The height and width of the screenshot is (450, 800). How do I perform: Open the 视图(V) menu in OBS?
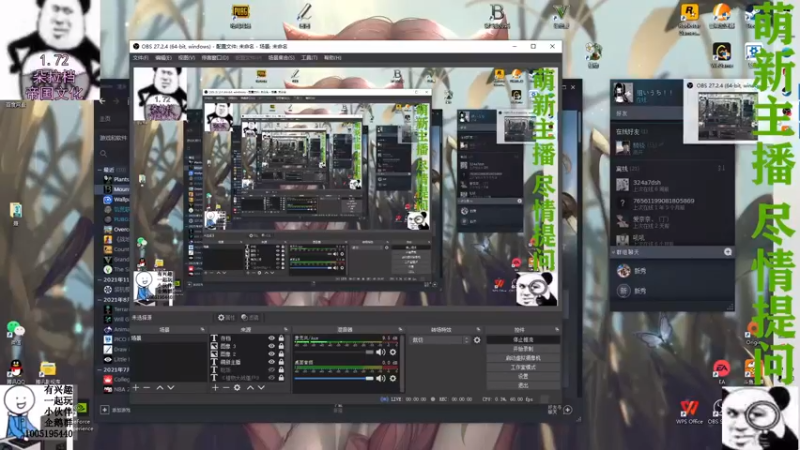(x=186, y=58)
